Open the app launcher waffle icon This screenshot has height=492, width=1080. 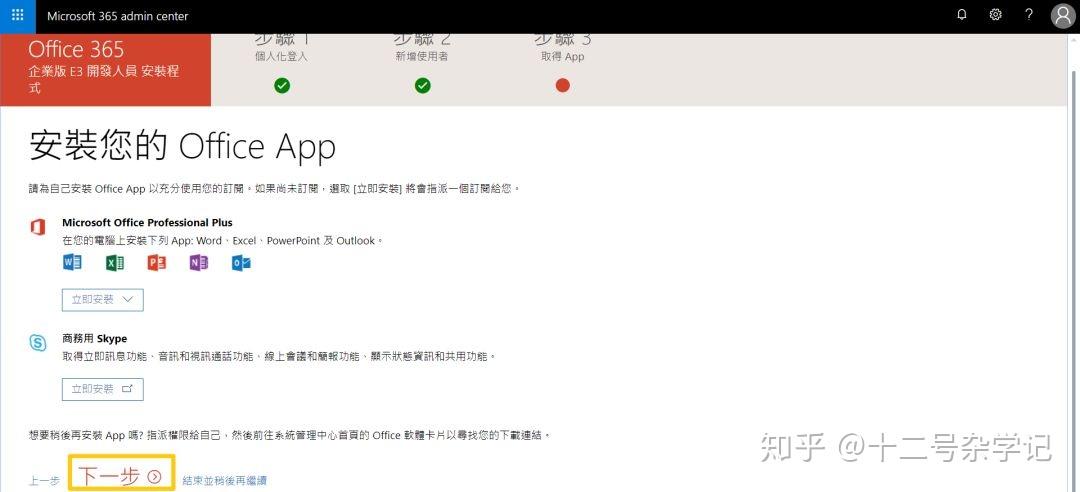[17, 15]
